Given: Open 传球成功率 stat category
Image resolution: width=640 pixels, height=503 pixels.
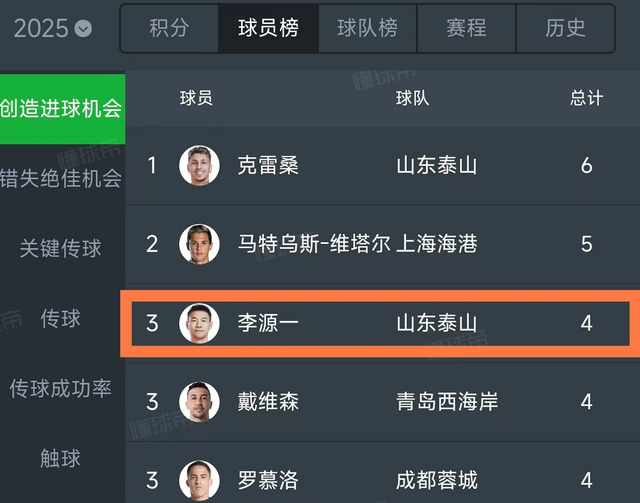Looking at the screenshot, I should (61, 389).
